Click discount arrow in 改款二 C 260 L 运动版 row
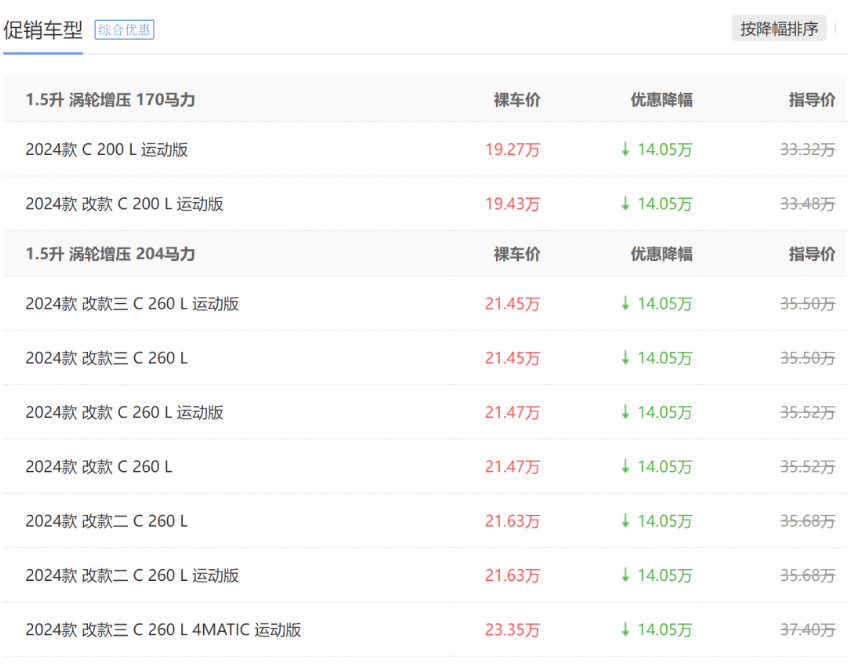Screen dimensions: 857x672 point(626,575)
